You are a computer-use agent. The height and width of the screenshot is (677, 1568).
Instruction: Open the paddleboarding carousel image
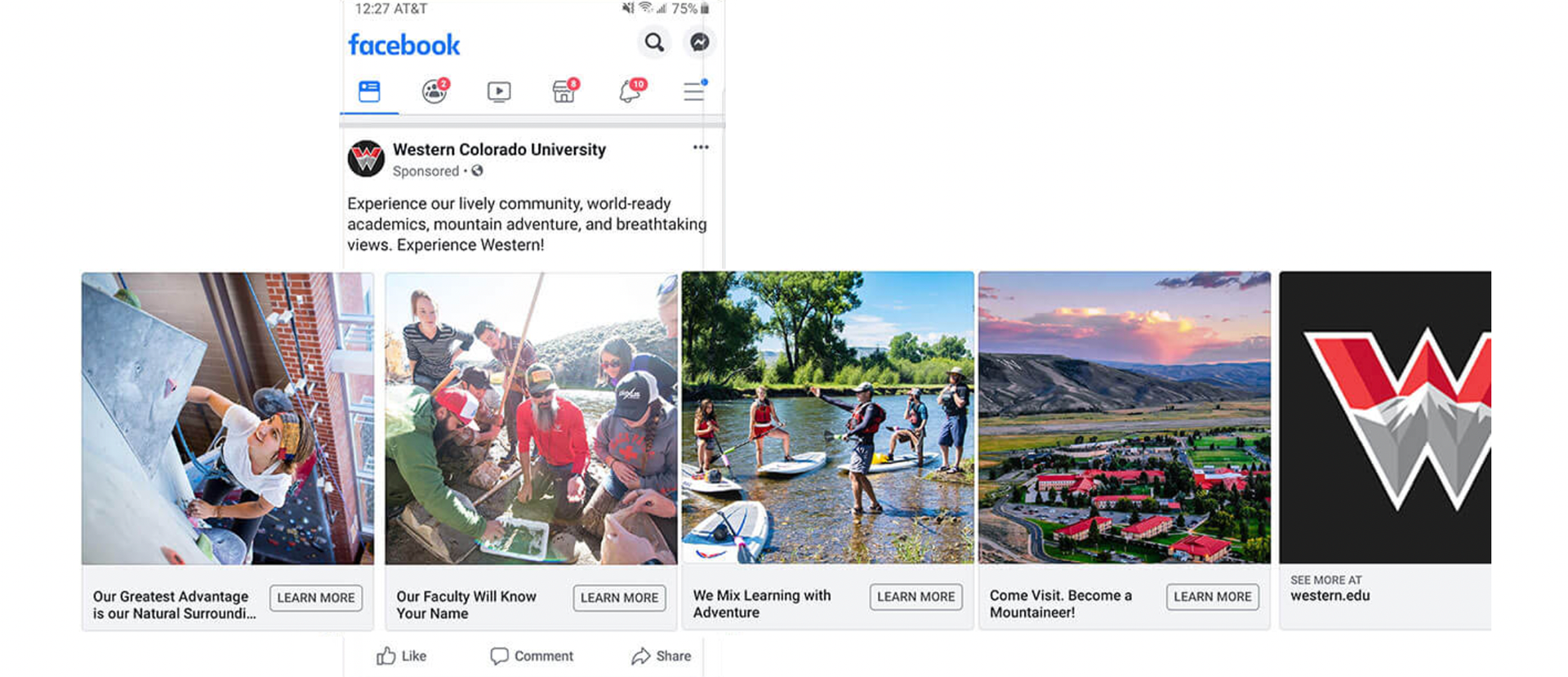[x=827, y=417]
